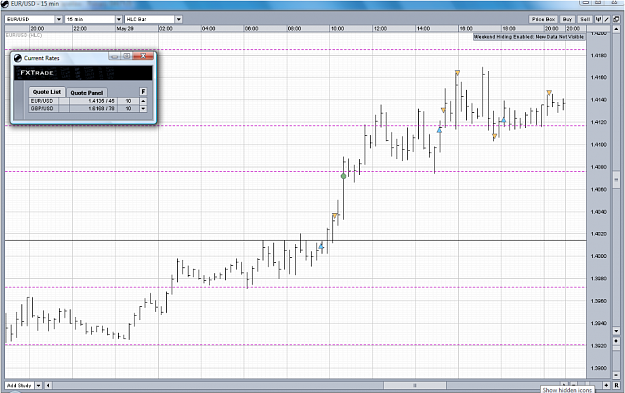Viewport: 625px width, 393px height.
Task: Close the Current Rates window
Action: pos(143,56)
